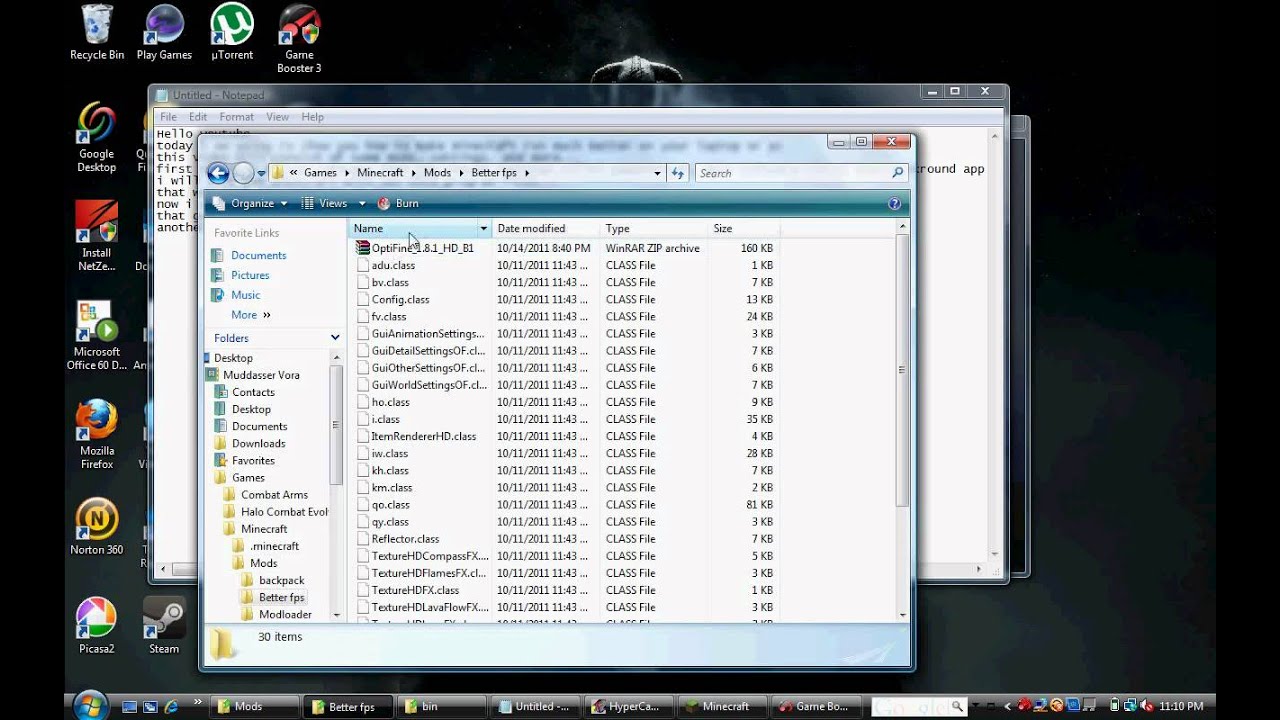Launch the µTorrent desktop icon
This screenshot has width=1280, height=720.
click(232, 32)
